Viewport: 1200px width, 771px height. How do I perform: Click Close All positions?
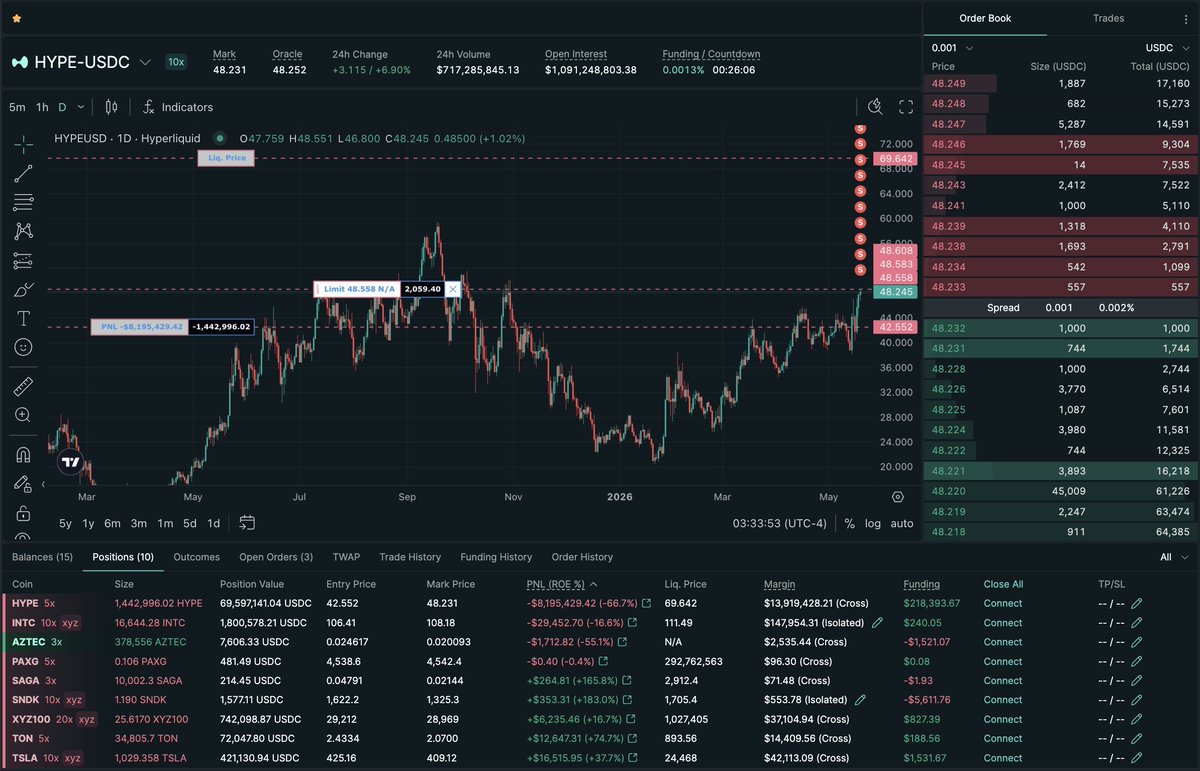point(1003,584)
